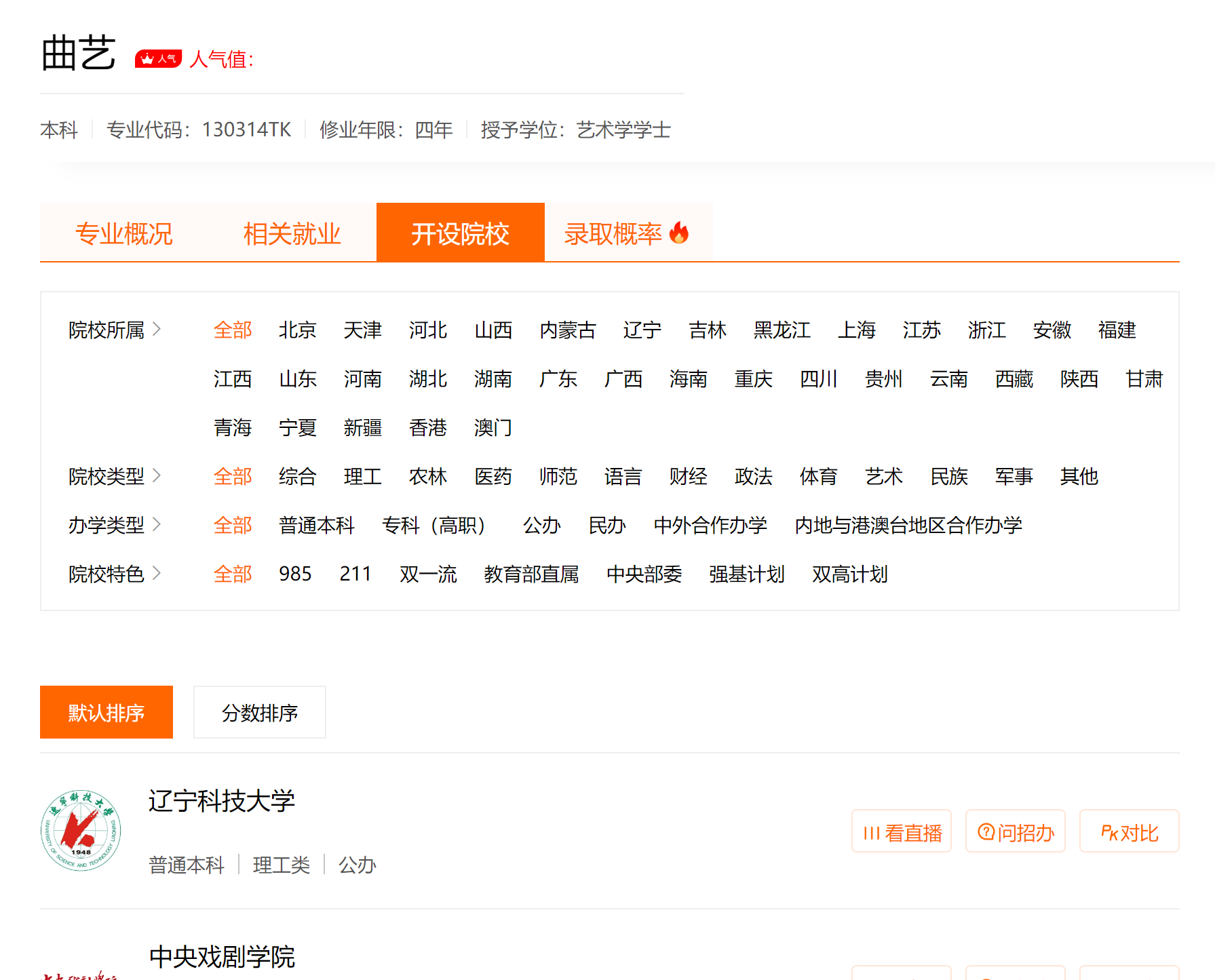This screenshot has height=980, width=1215.
Task: Click 看直播 for 辽宁科技大学
Action: 902,831
